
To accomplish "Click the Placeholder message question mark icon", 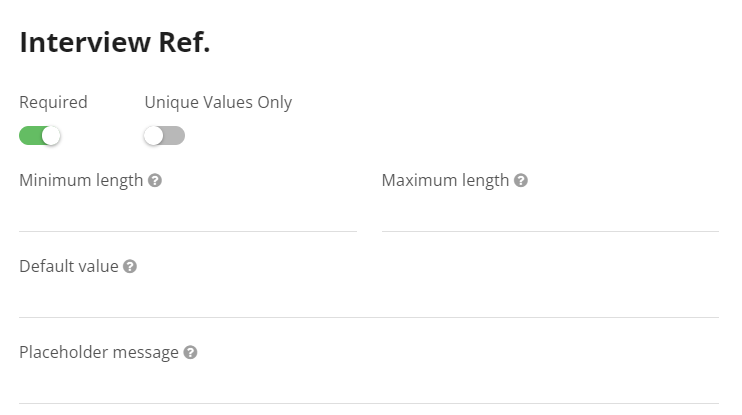I will 190,353.
